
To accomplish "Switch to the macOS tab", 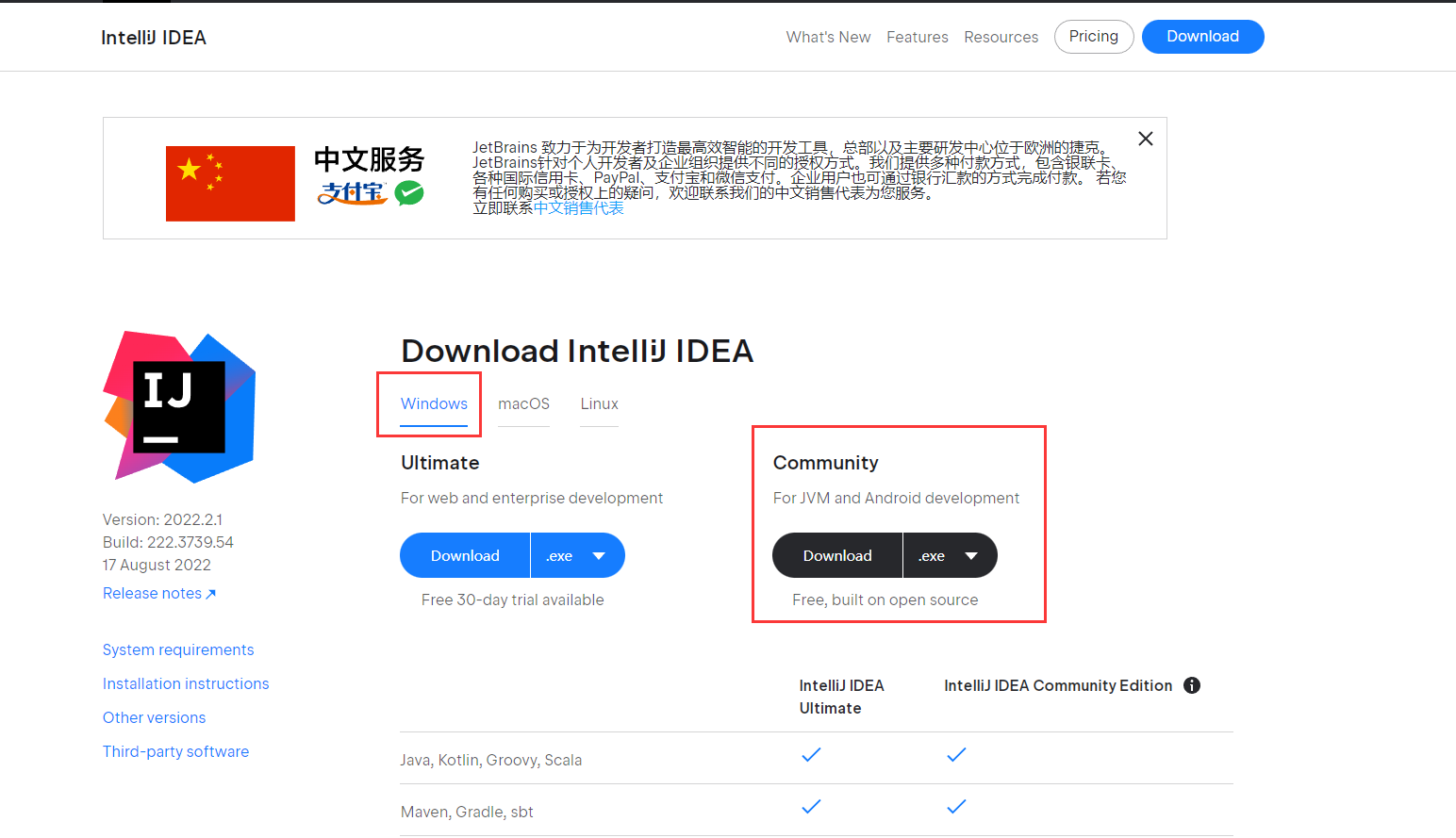I will coord(523,404).
